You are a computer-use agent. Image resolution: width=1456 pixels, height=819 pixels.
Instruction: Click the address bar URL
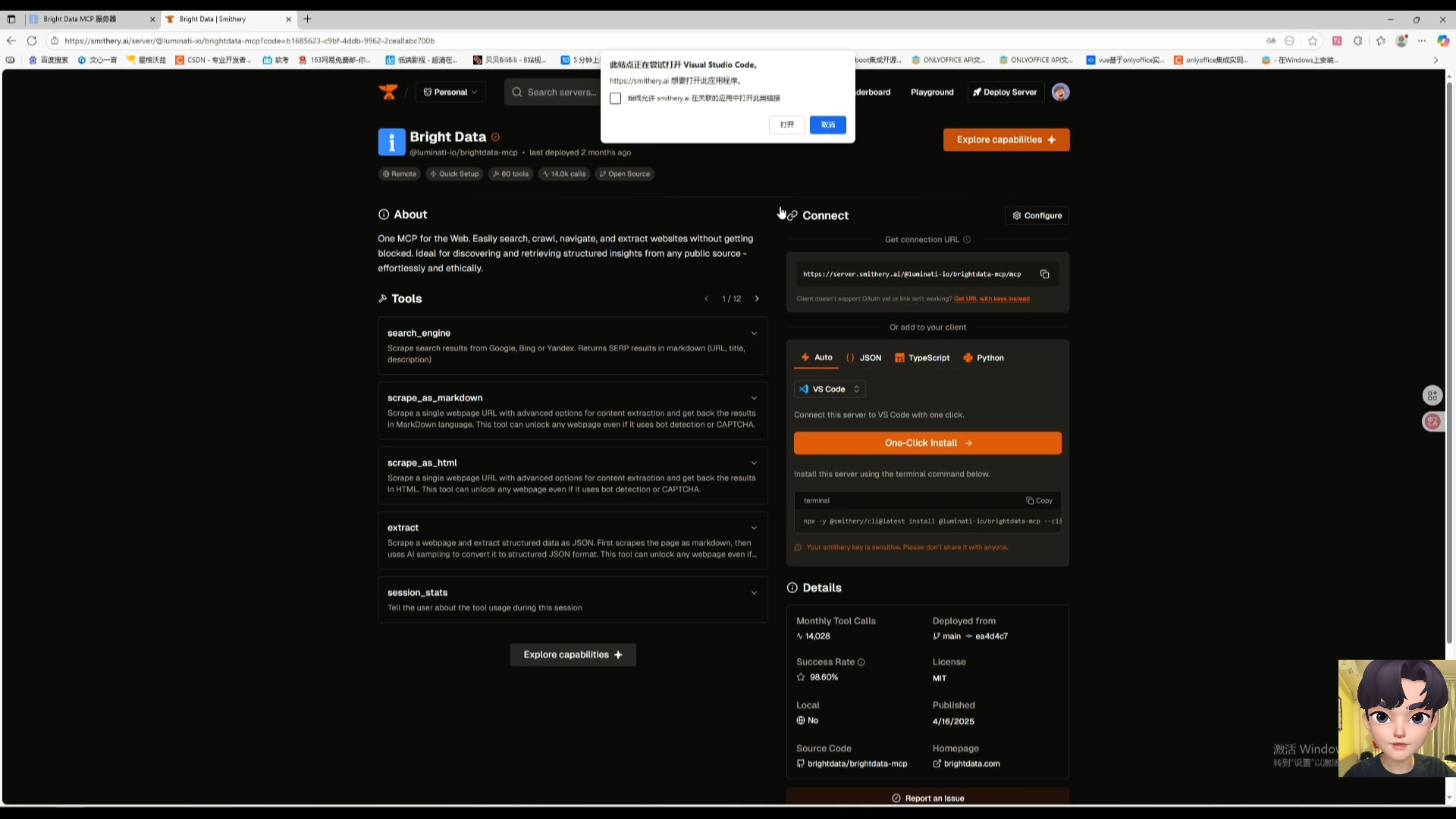point(249,41)
